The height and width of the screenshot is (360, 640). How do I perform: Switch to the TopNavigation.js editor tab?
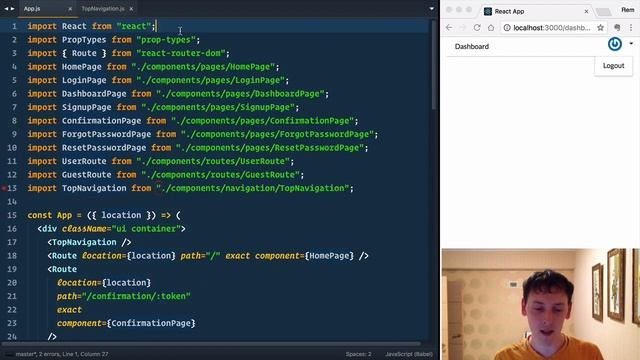pyautogui.click(x=102, y=9)
